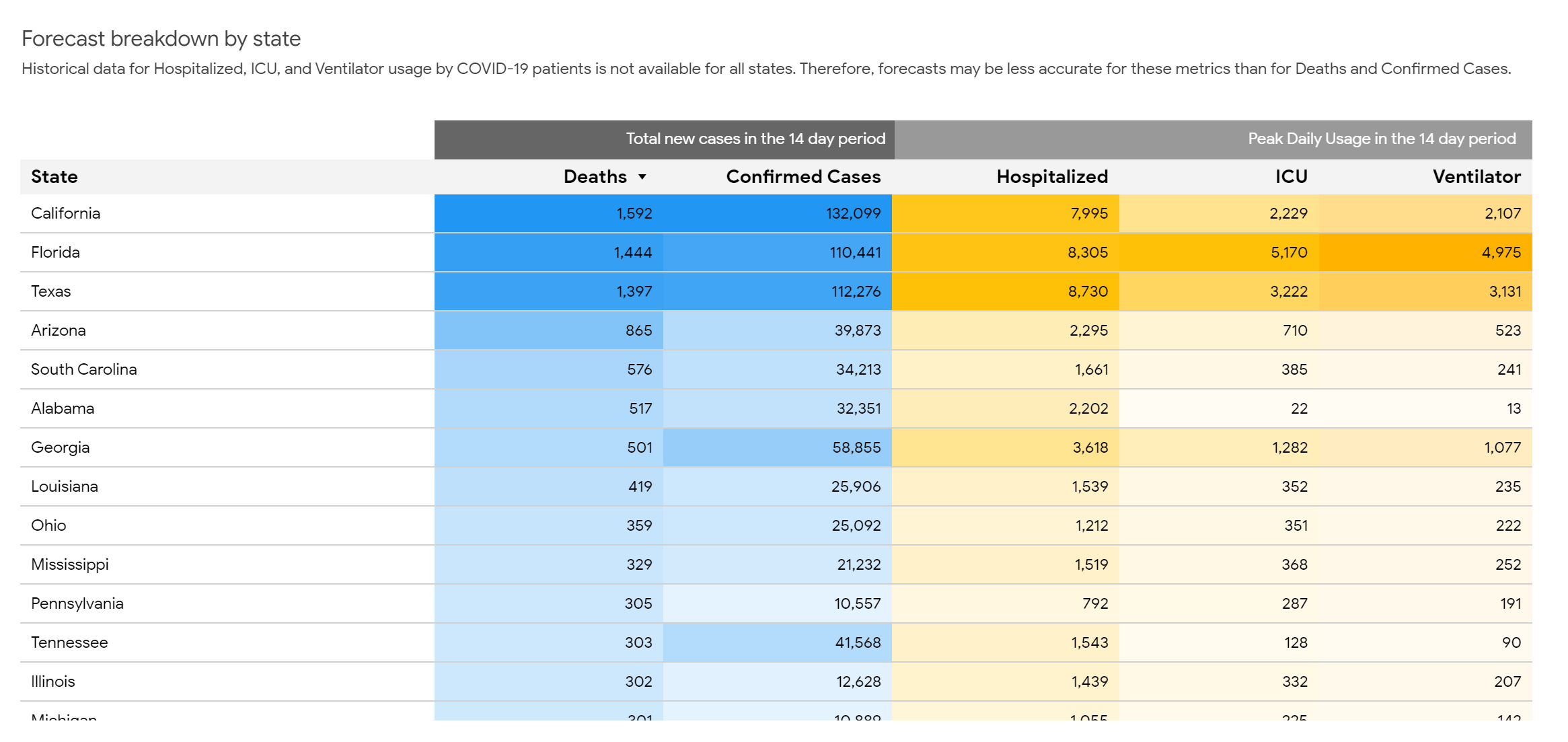1568x742 pixels.
Task: Select Alabama's ICU value 22
Action: [1299, 408]
